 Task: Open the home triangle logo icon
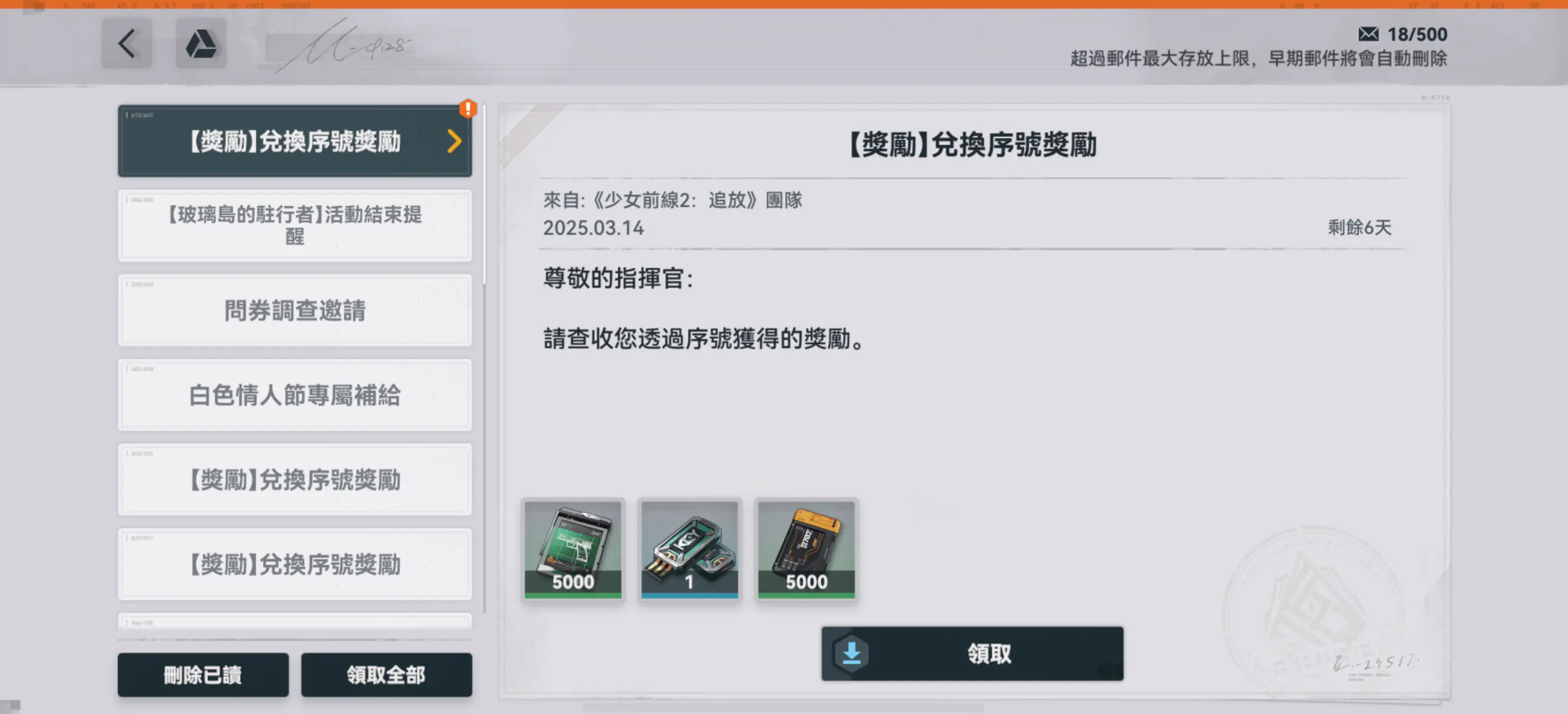pyautogui.click(x=201, y=43)
